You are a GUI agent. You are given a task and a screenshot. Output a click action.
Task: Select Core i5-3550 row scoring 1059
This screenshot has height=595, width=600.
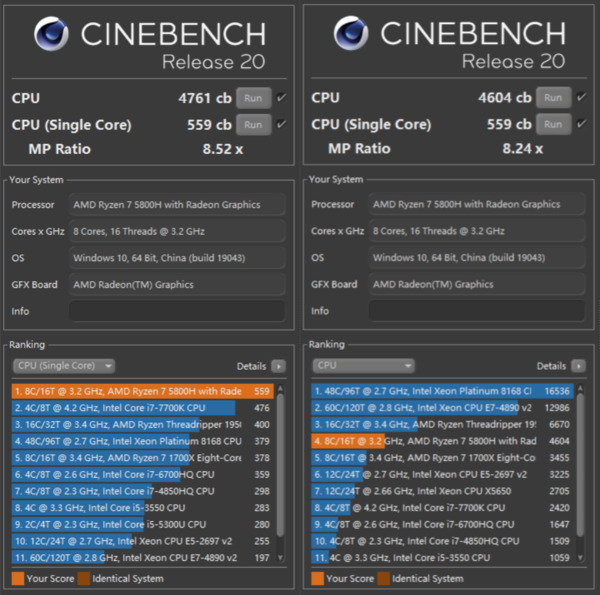pos(442,558)
